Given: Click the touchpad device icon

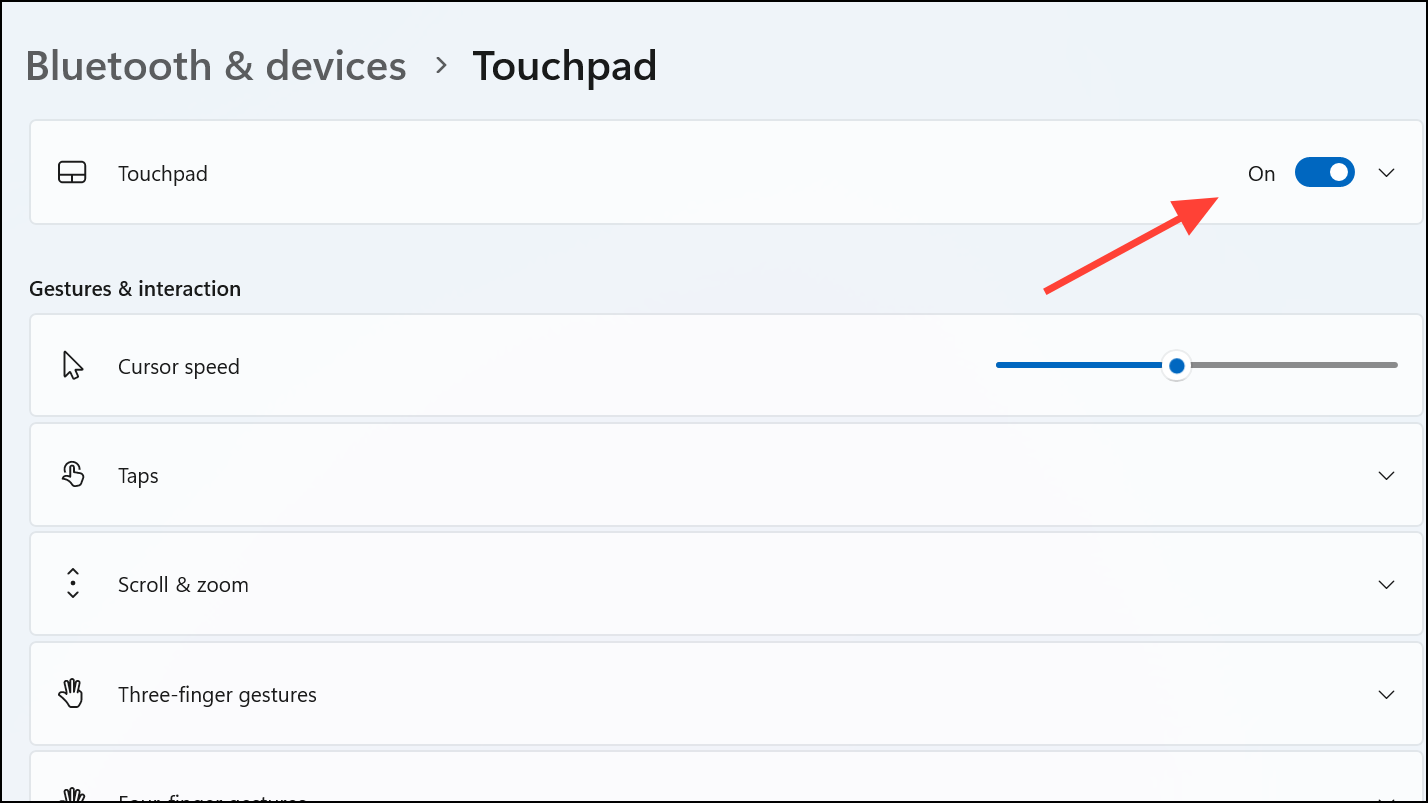Looking at the screenshot, I should click(72, 173).
